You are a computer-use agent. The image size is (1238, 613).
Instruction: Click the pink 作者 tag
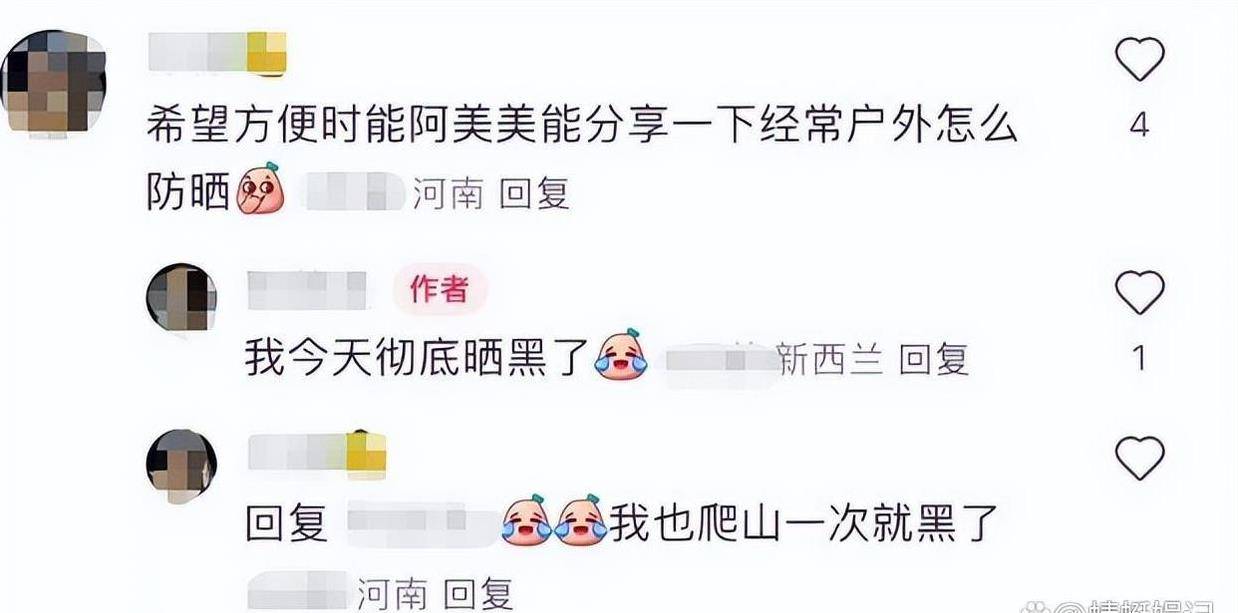click(440, 290)
